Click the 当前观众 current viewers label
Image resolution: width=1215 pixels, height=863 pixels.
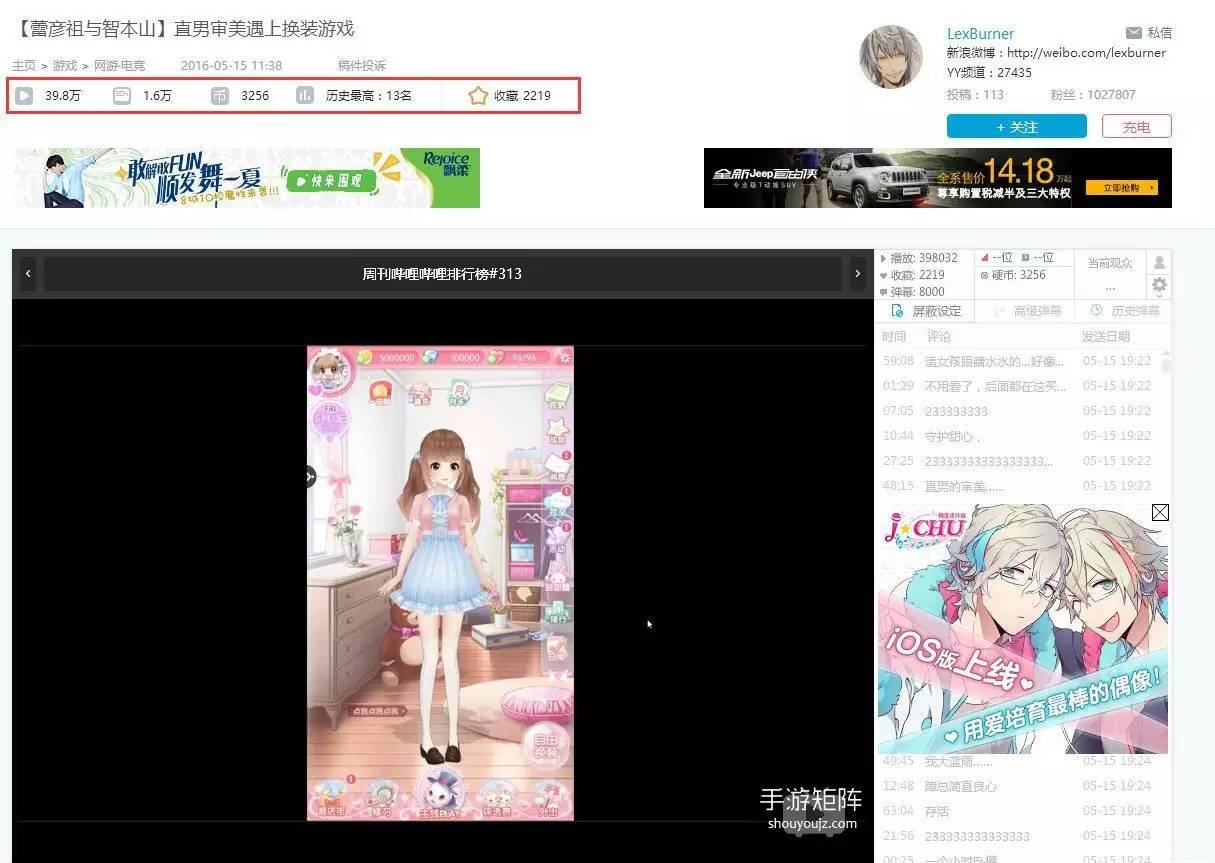[1109, 263]
